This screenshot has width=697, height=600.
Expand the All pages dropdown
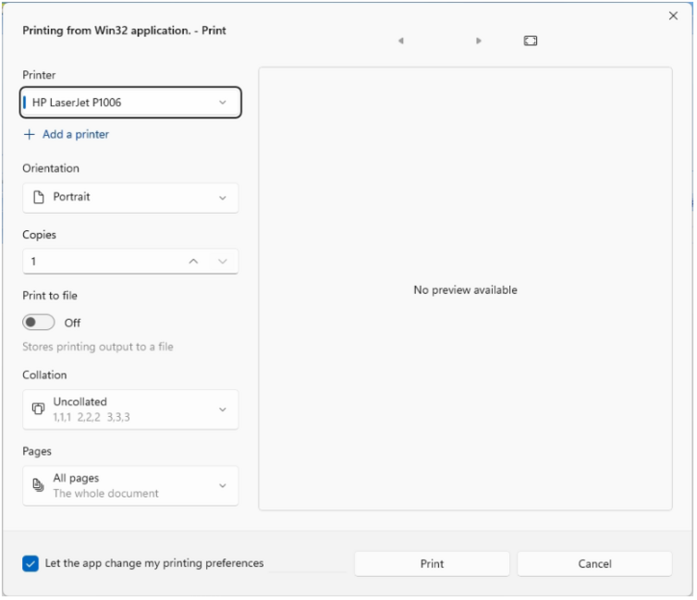tap(130, 485)
